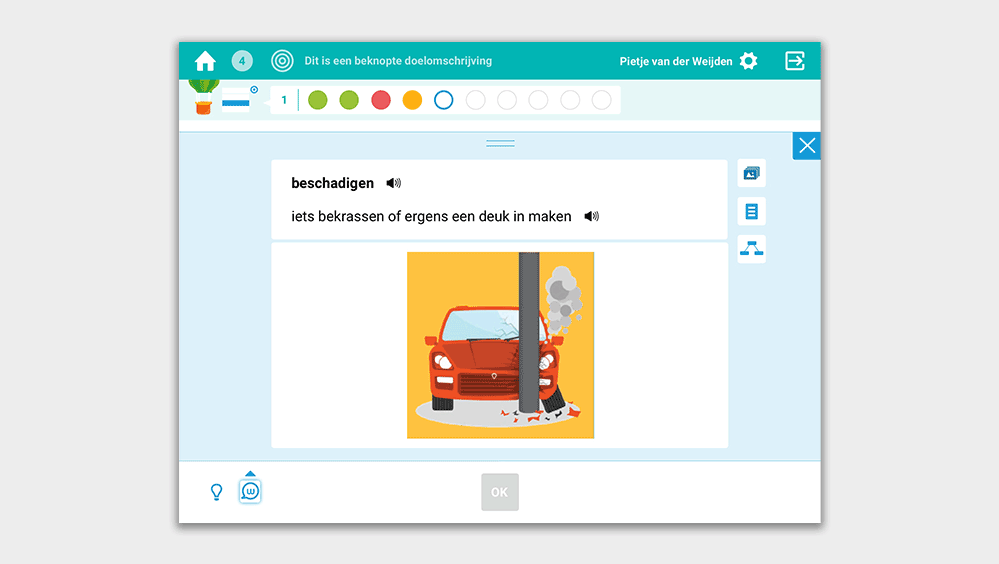This screenshot has width=999, height=564.
Task: Toggle the word help bubble icon
Action: point(250,491)
